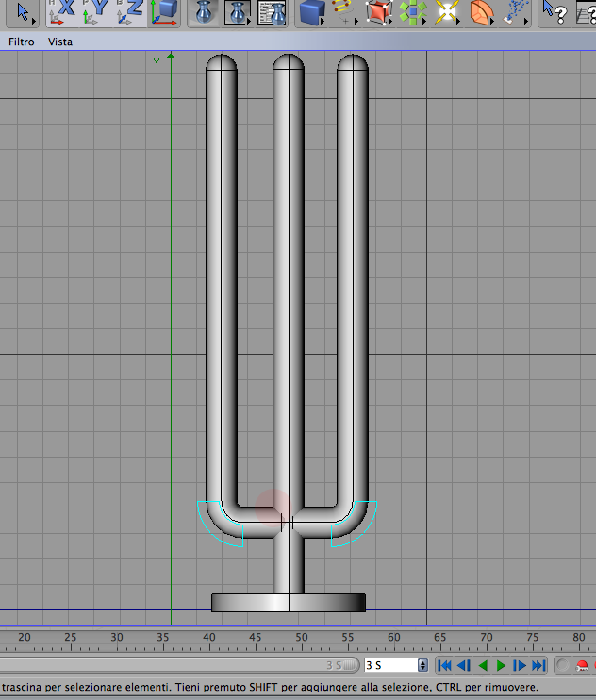
Task: Click frame 20 on the timeline ruler
Action: [24, 638]
